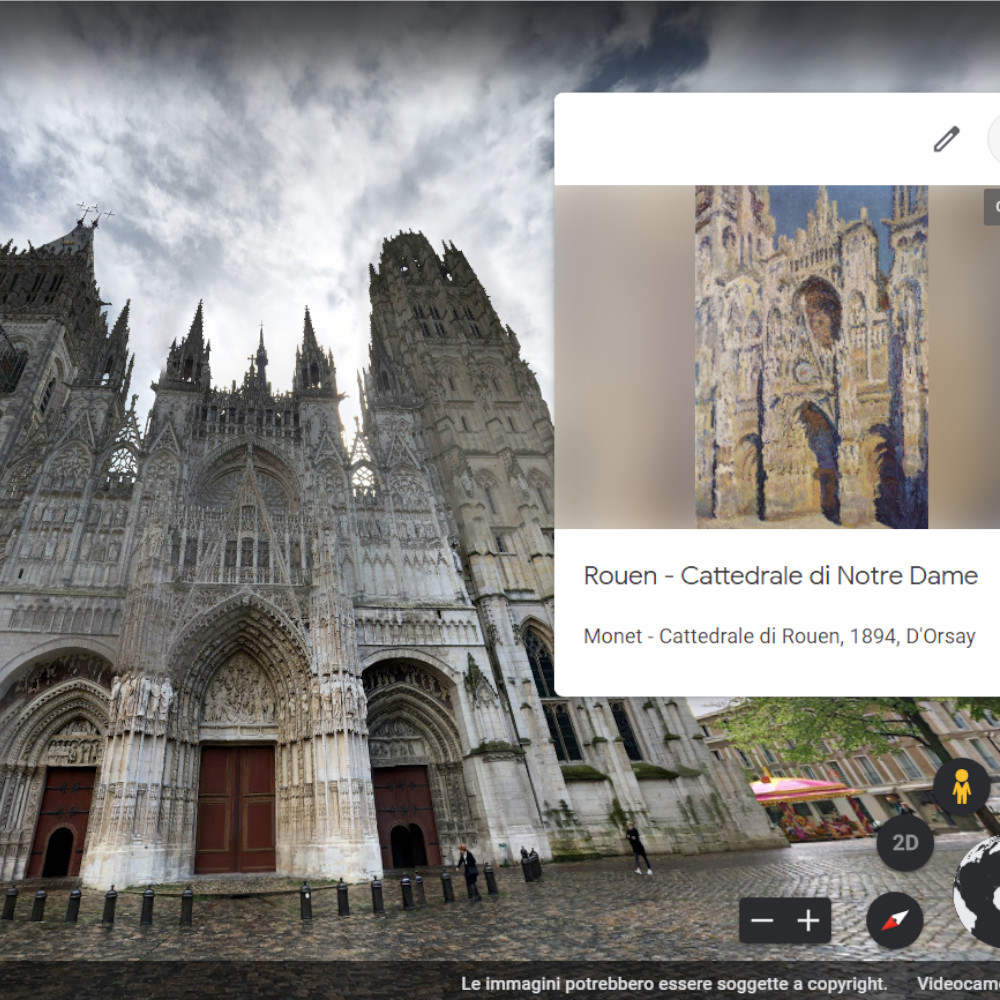Viewport: 1000px width, 1000px height.
Task: Click the title 'Rouen - Cattedrale di Notre Dame'
Action: tap(781, 575)
